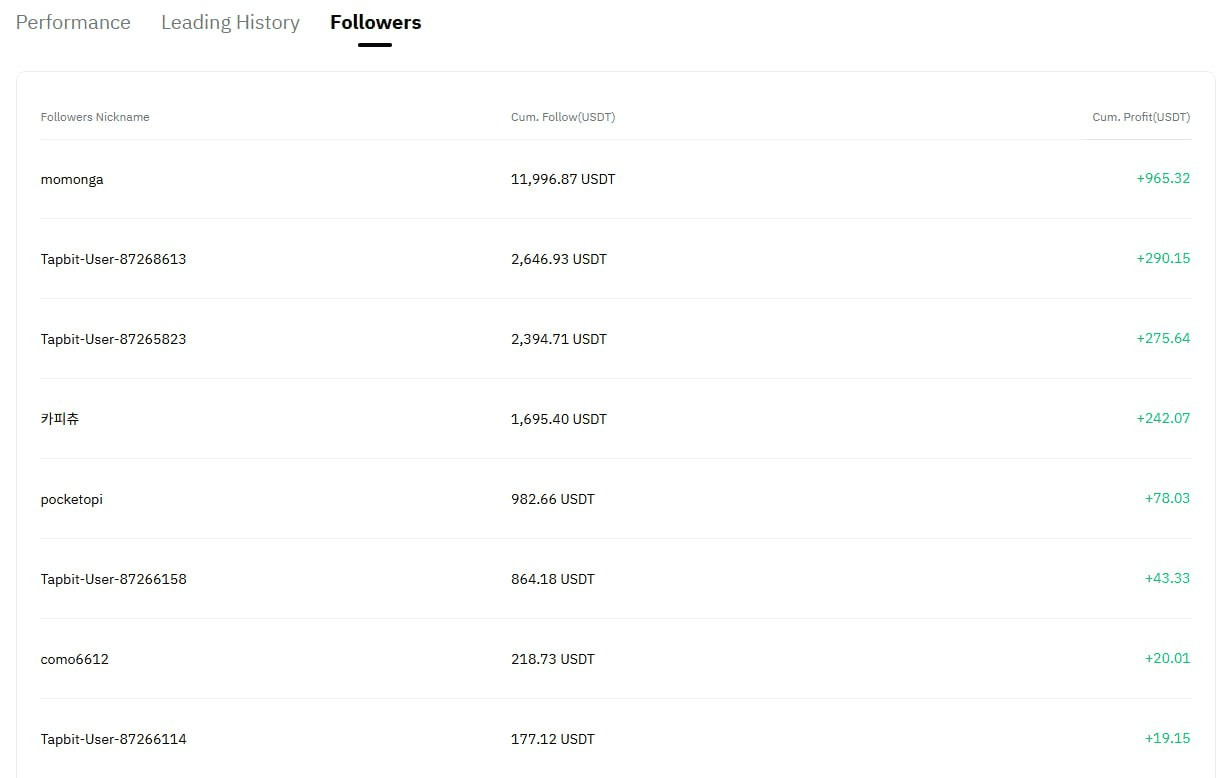Click follower nickname pocketopi

pos(72,499)
